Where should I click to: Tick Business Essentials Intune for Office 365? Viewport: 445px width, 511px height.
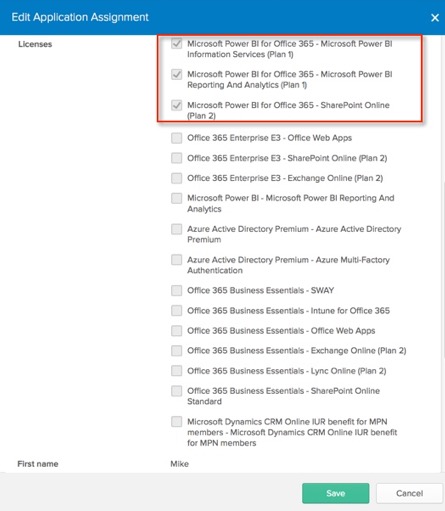(177, 310)
